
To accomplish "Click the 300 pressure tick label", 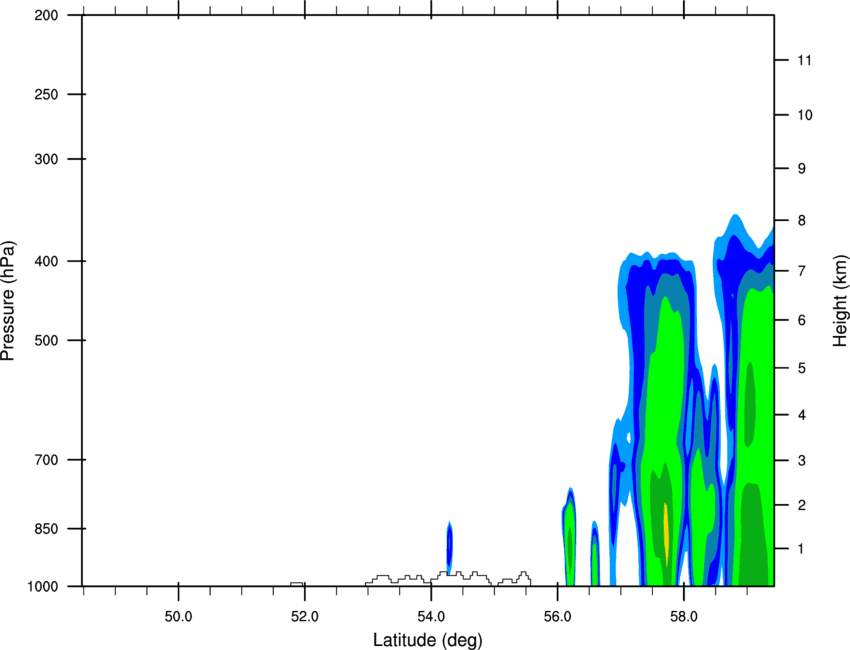I will (46, 159).
